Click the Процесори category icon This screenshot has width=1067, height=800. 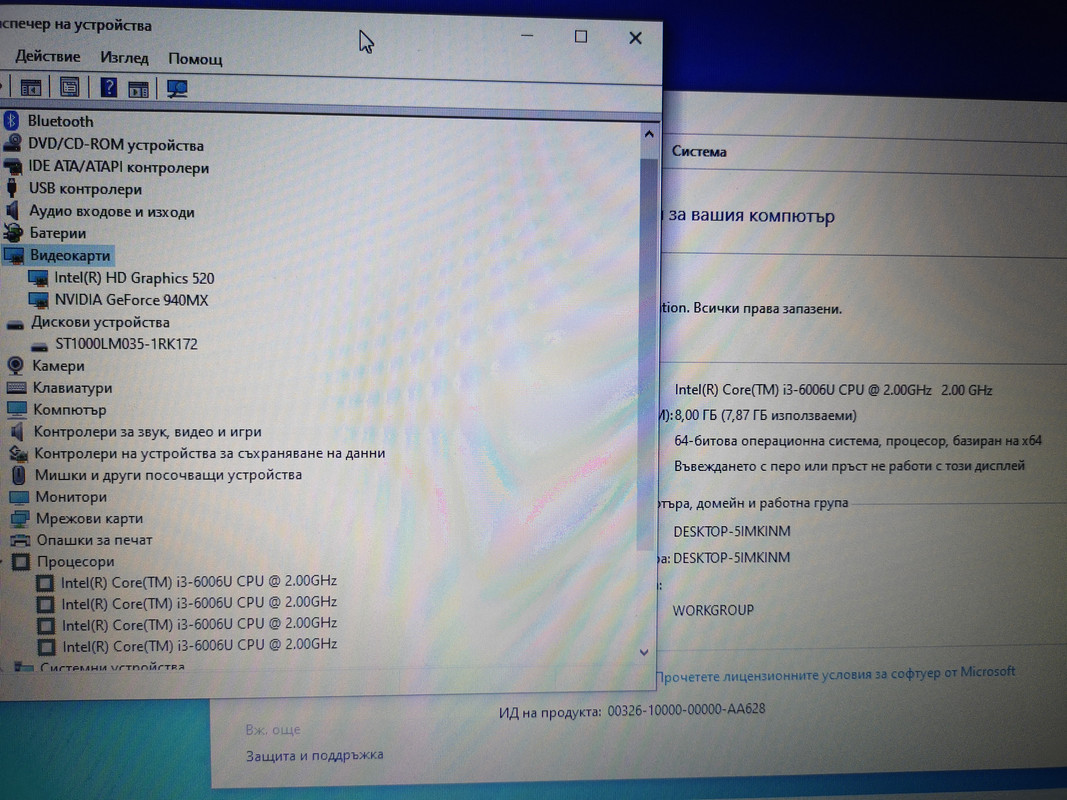pyautogui.click(x=22, y=562)
